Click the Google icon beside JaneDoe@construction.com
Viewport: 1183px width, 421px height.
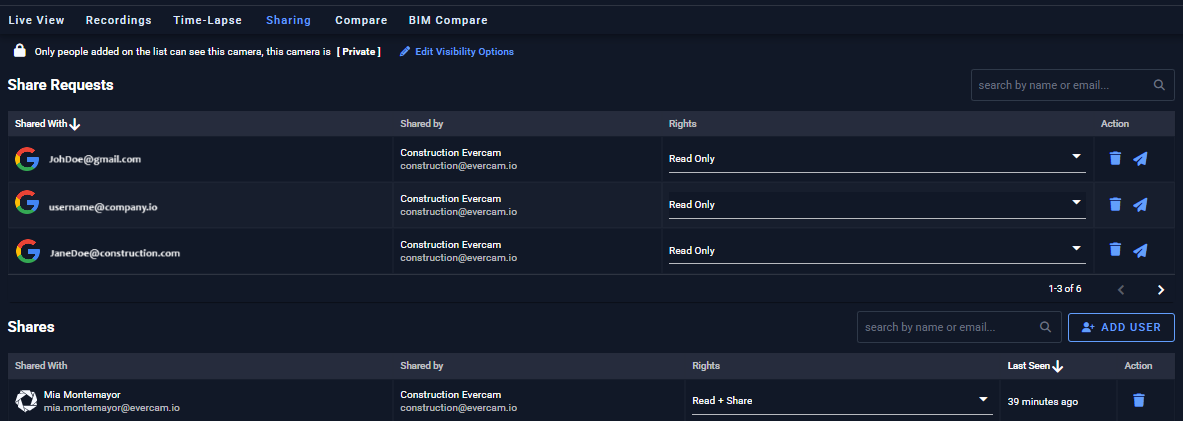[27, 250]
